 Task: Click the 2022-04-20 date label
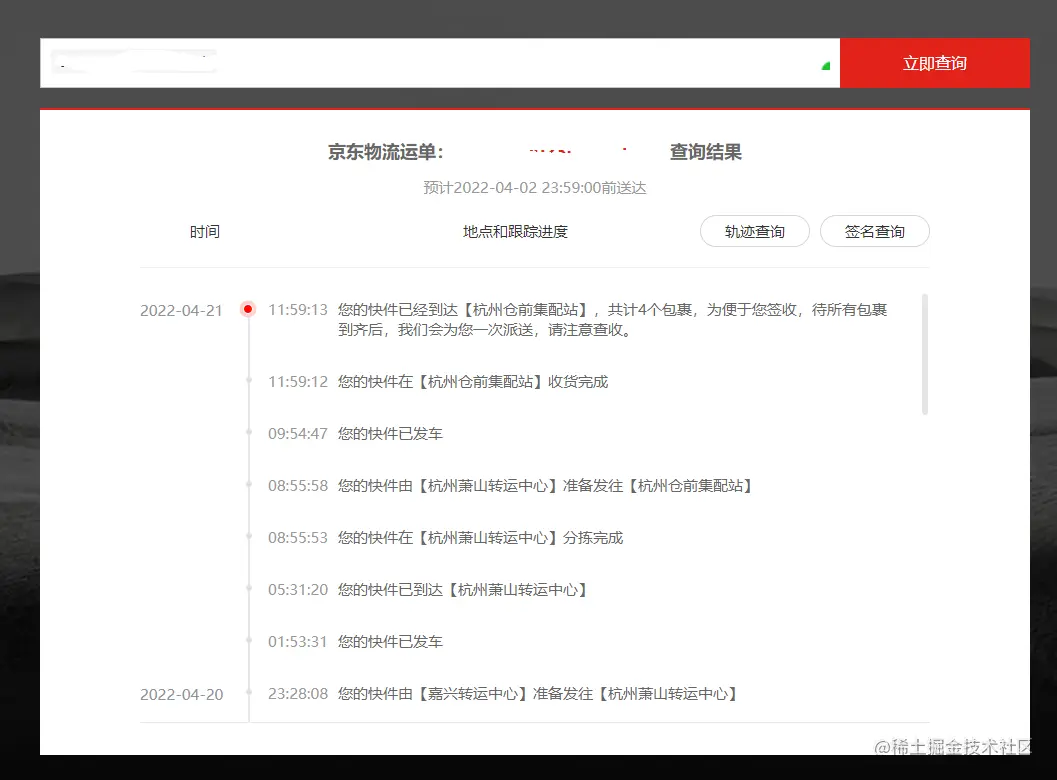pyautogui.click(x=181, y=694)
